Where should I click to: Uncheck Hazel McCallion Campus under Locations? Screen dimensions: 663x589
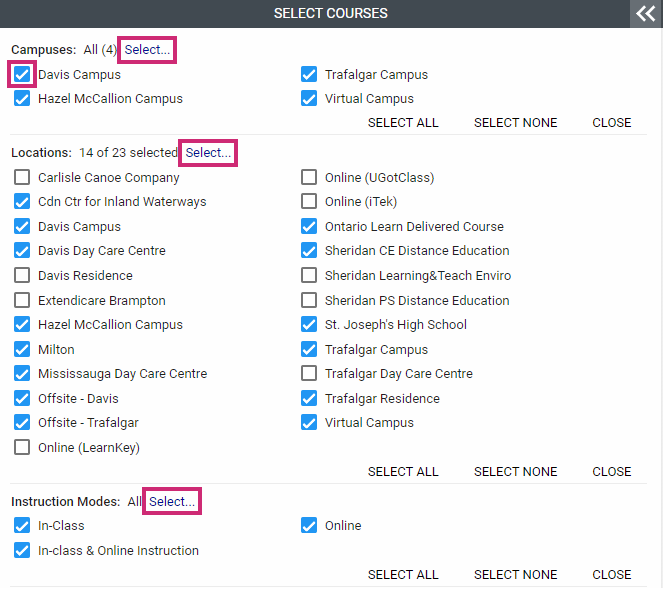[22, 325]
